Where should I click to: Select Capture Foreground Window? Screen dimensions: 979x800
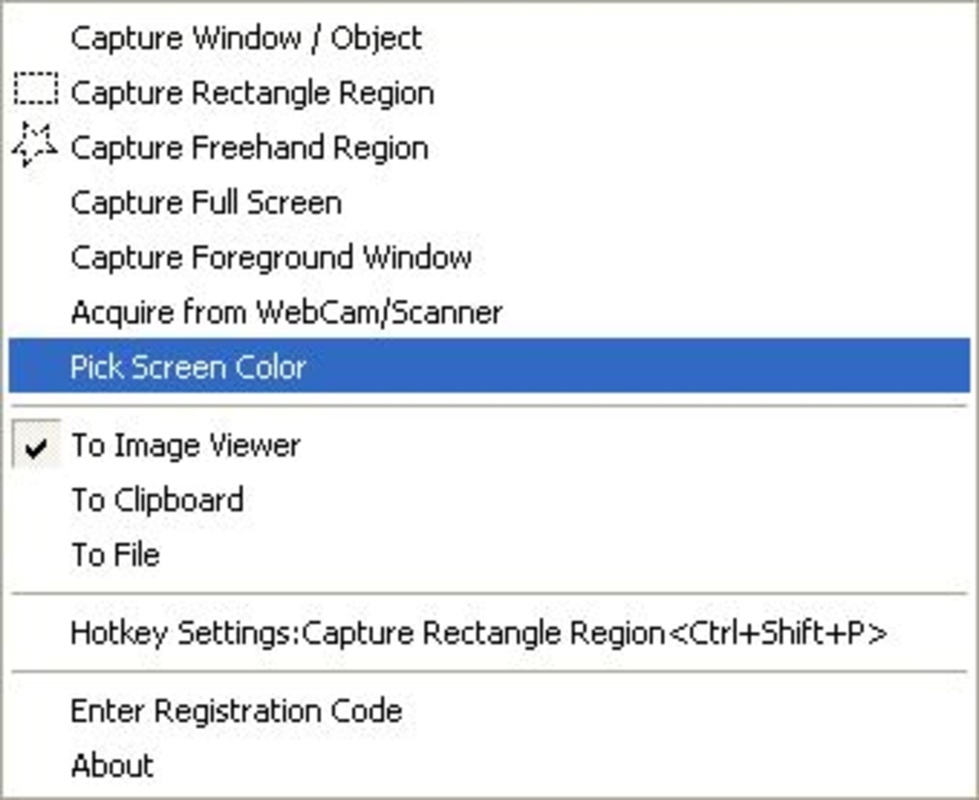(x=271, y=257)
